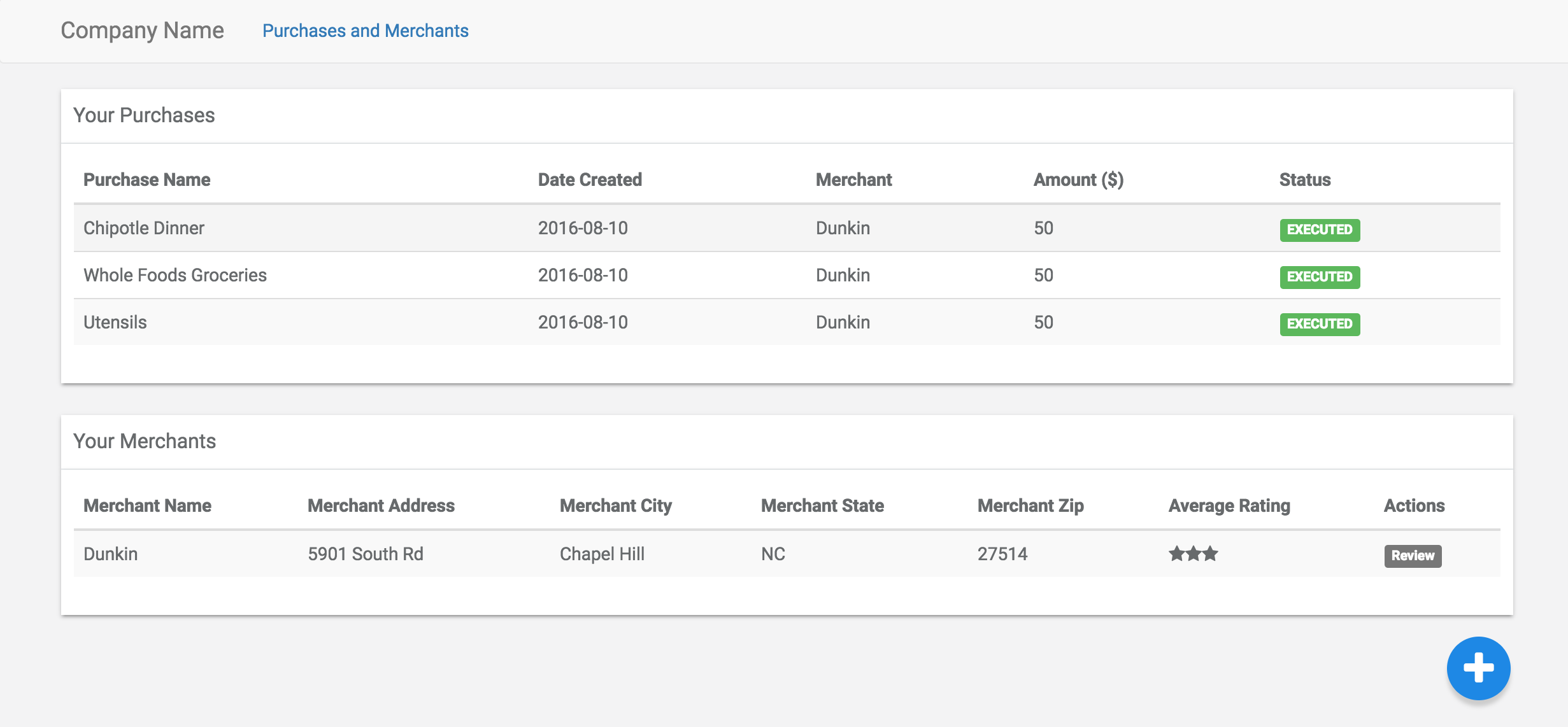Viewport: 1568px width, 727px height.
Task: Click the EXECUTED badge on Chipotle Dinner
Action: pos(1320,230)
